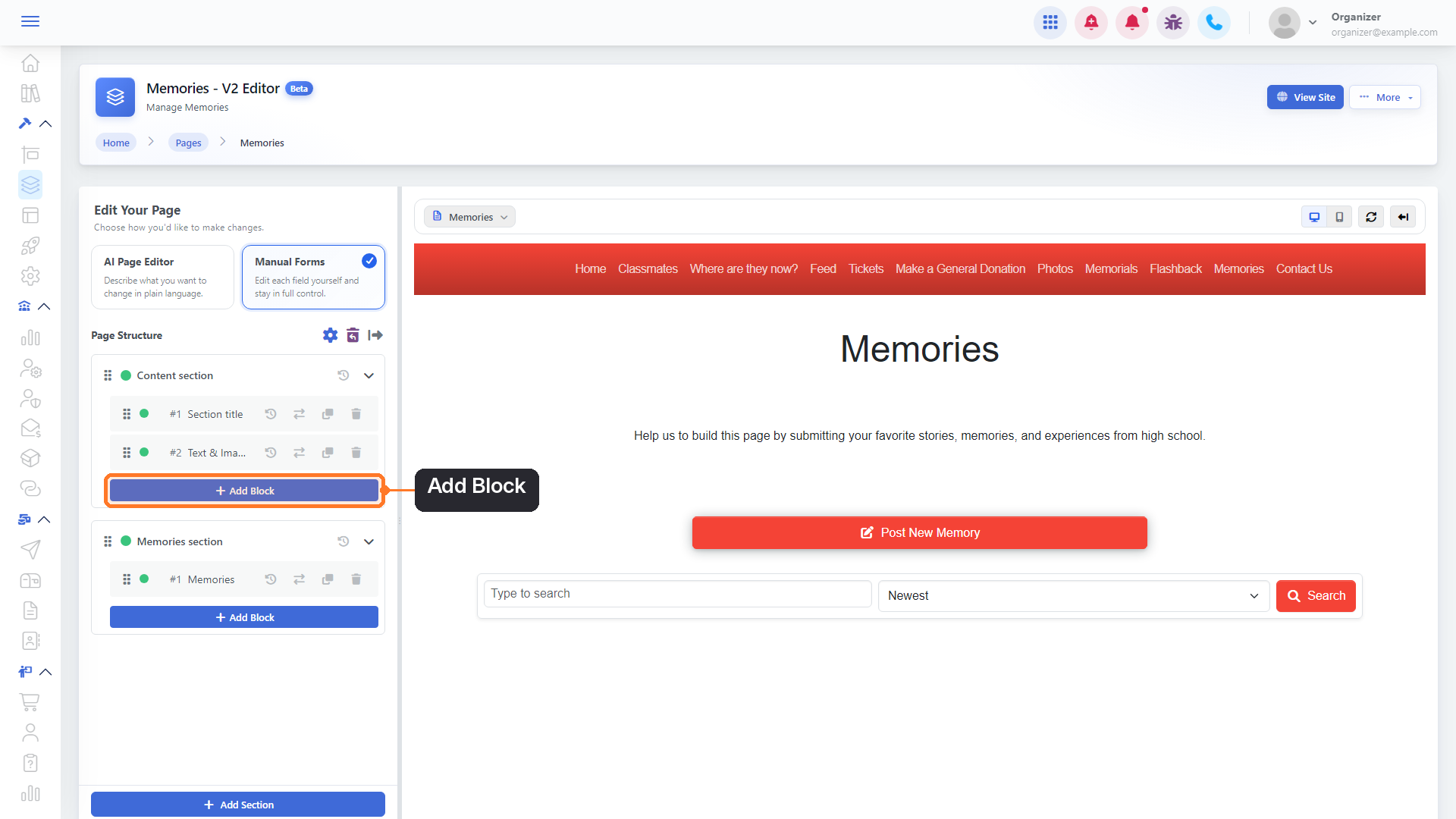
Task: Click the View Site button
Action: coord(1305,97)
